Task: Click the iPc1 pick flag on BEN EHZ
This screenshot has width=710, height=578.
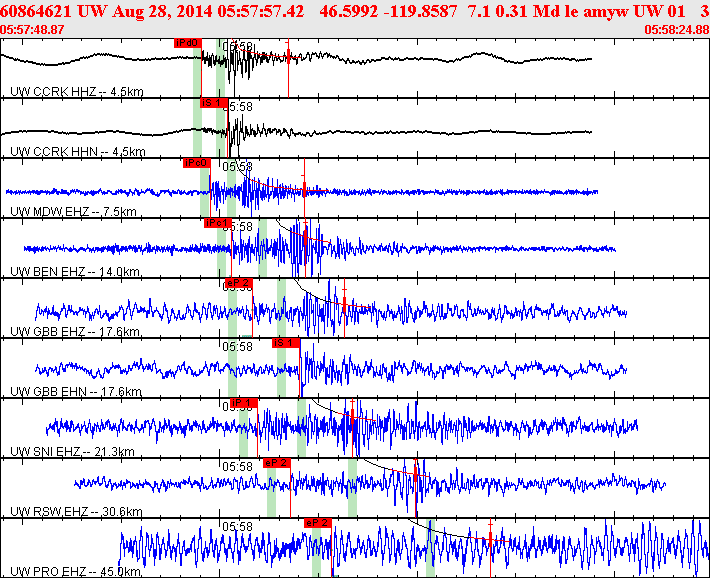Action: pos(217,223)
